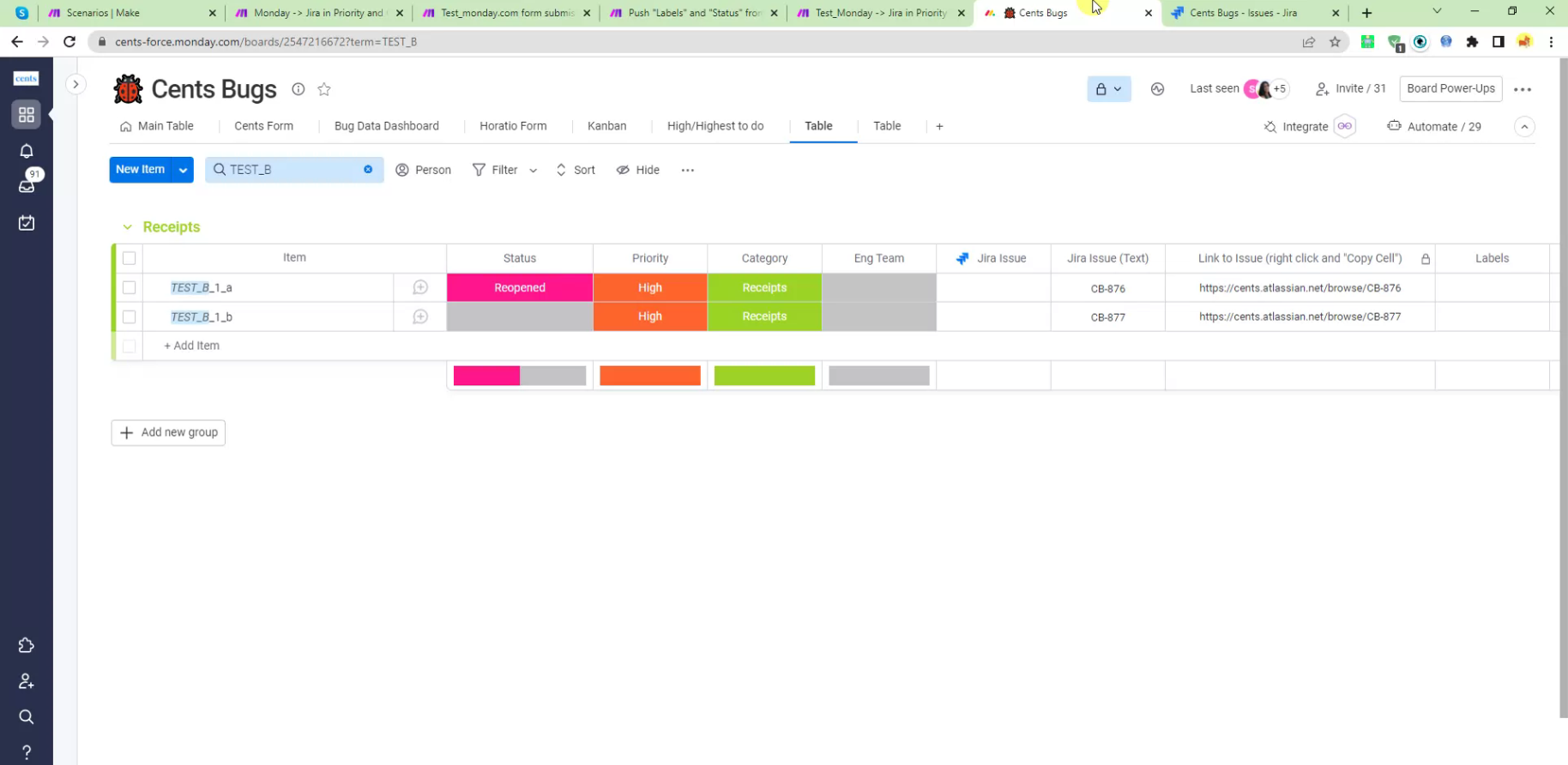Open board privacy lock dropdown
This screenshot has height=765, width=1568.
[1109, 89]
